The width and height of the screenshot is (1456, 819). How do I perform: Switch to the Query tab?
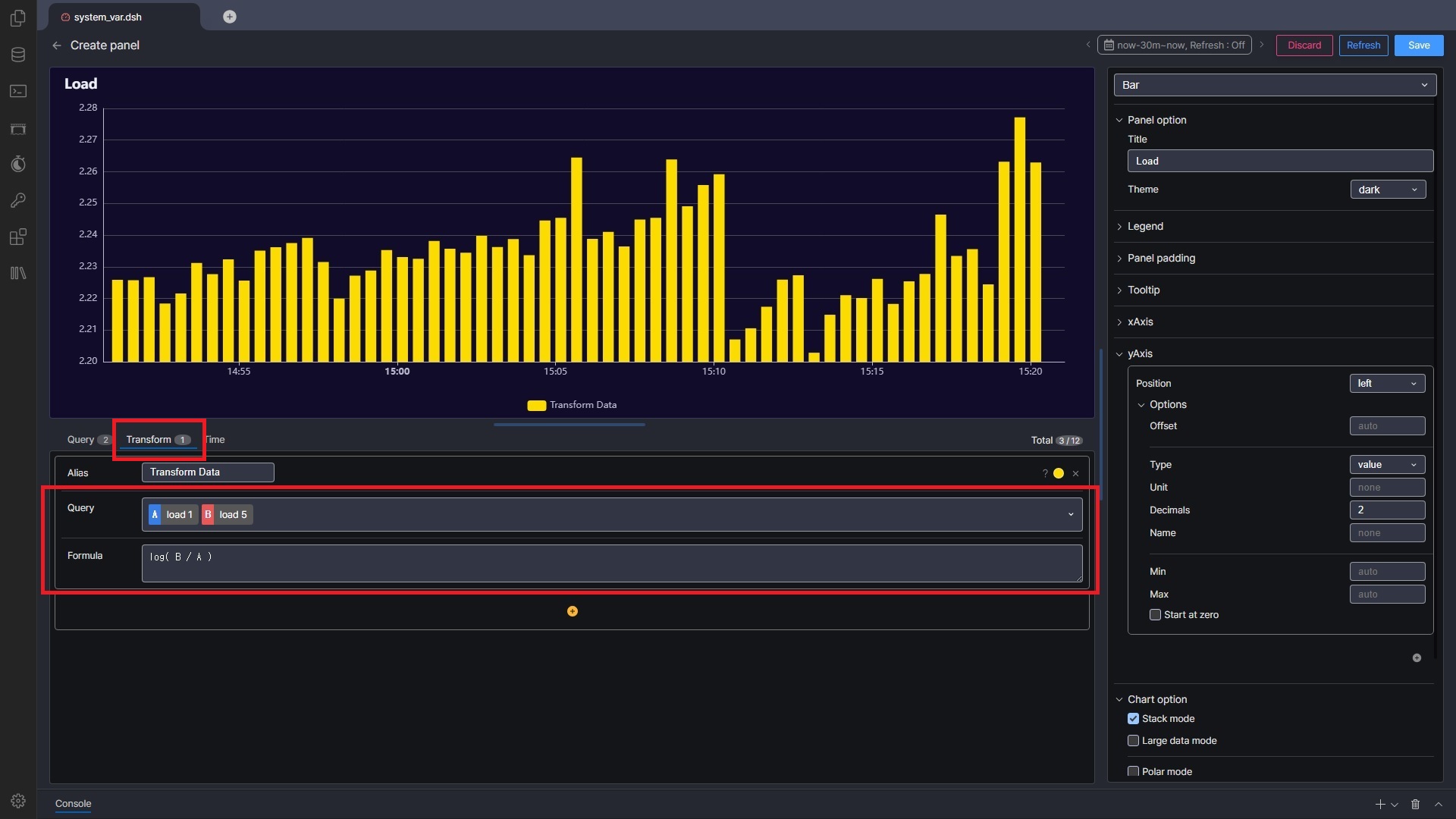[89, 440]
